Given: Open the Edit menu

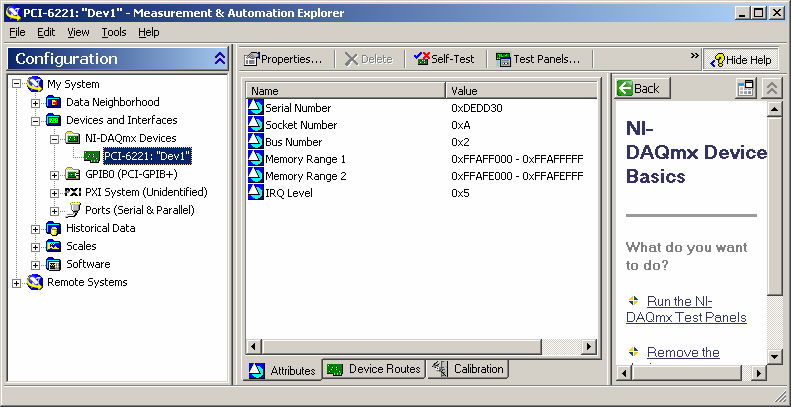Looking at the screenshot, I should (46, 32).
